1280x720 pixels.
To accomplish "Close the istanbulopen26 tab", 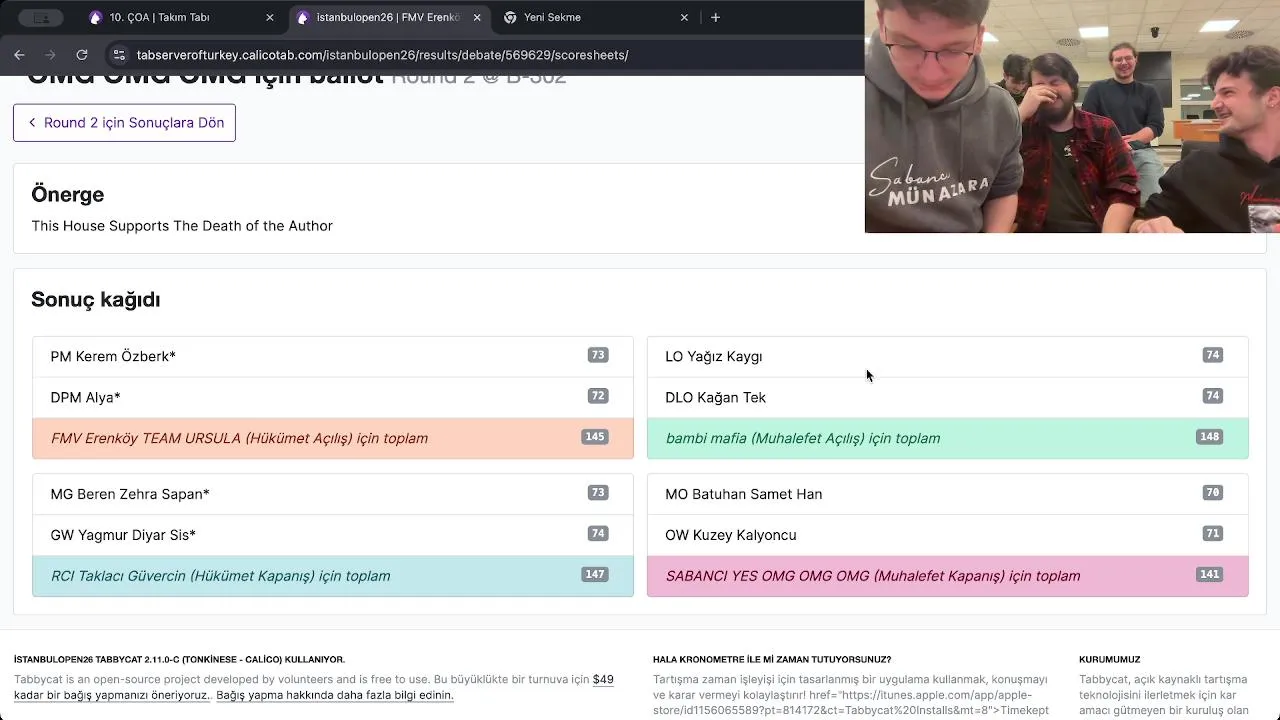I will point(477,17).
